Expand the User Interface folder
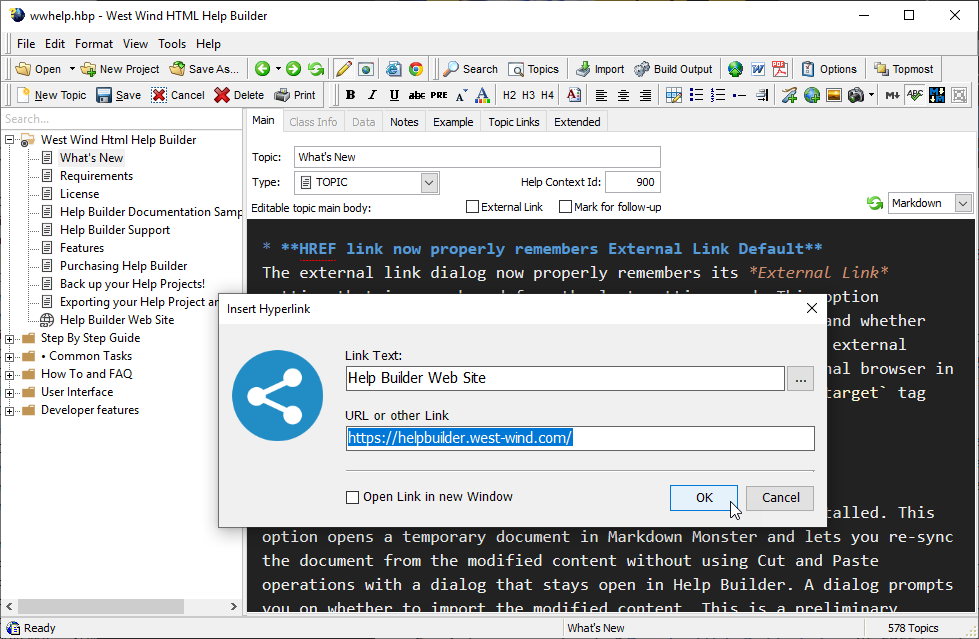979x639 pixels. tap(9, 394)
